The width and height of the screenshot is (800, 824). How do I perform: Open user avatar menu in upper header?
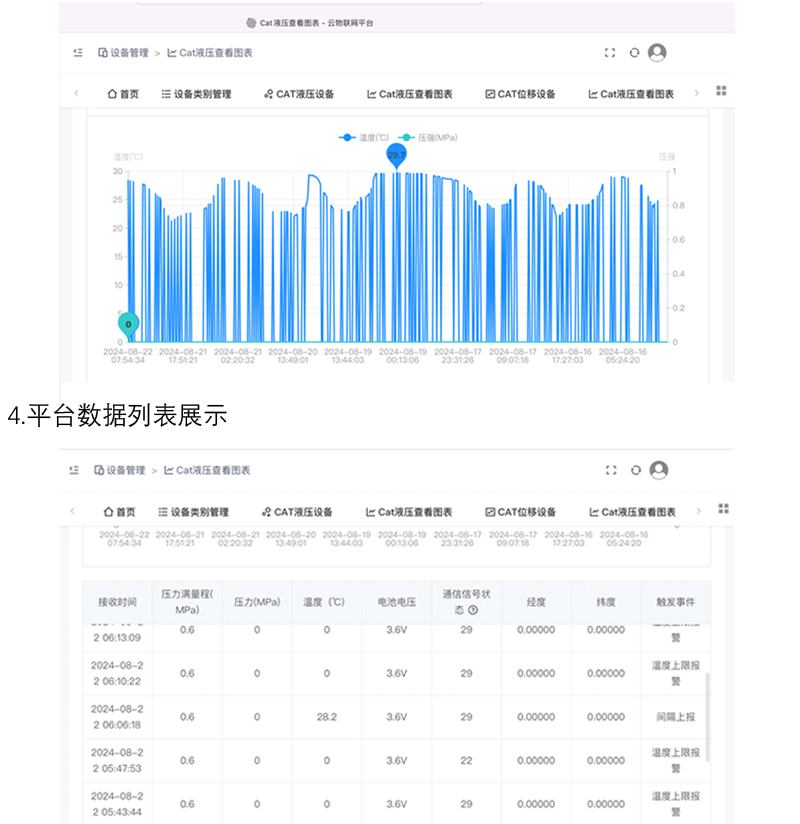(657, 53)
